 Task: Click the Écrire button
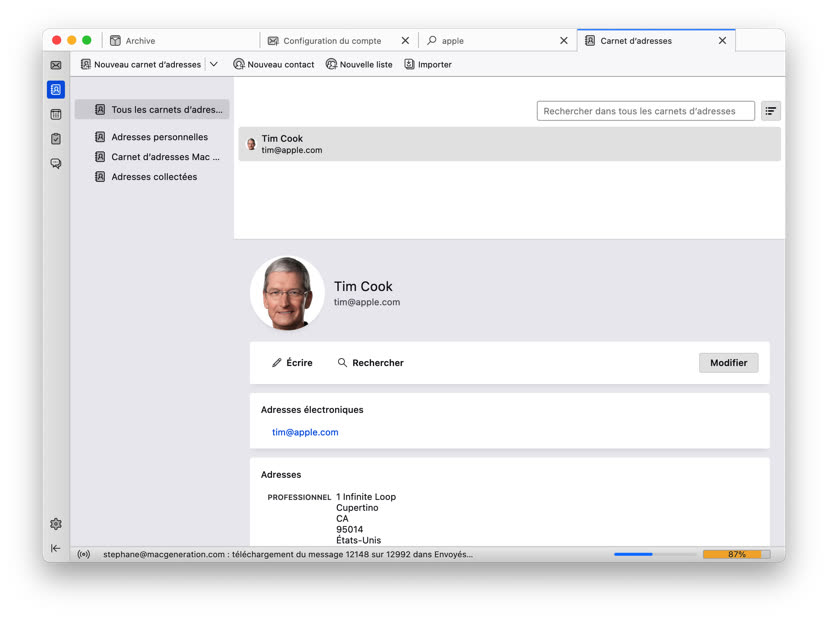click(x=292, y=362)
